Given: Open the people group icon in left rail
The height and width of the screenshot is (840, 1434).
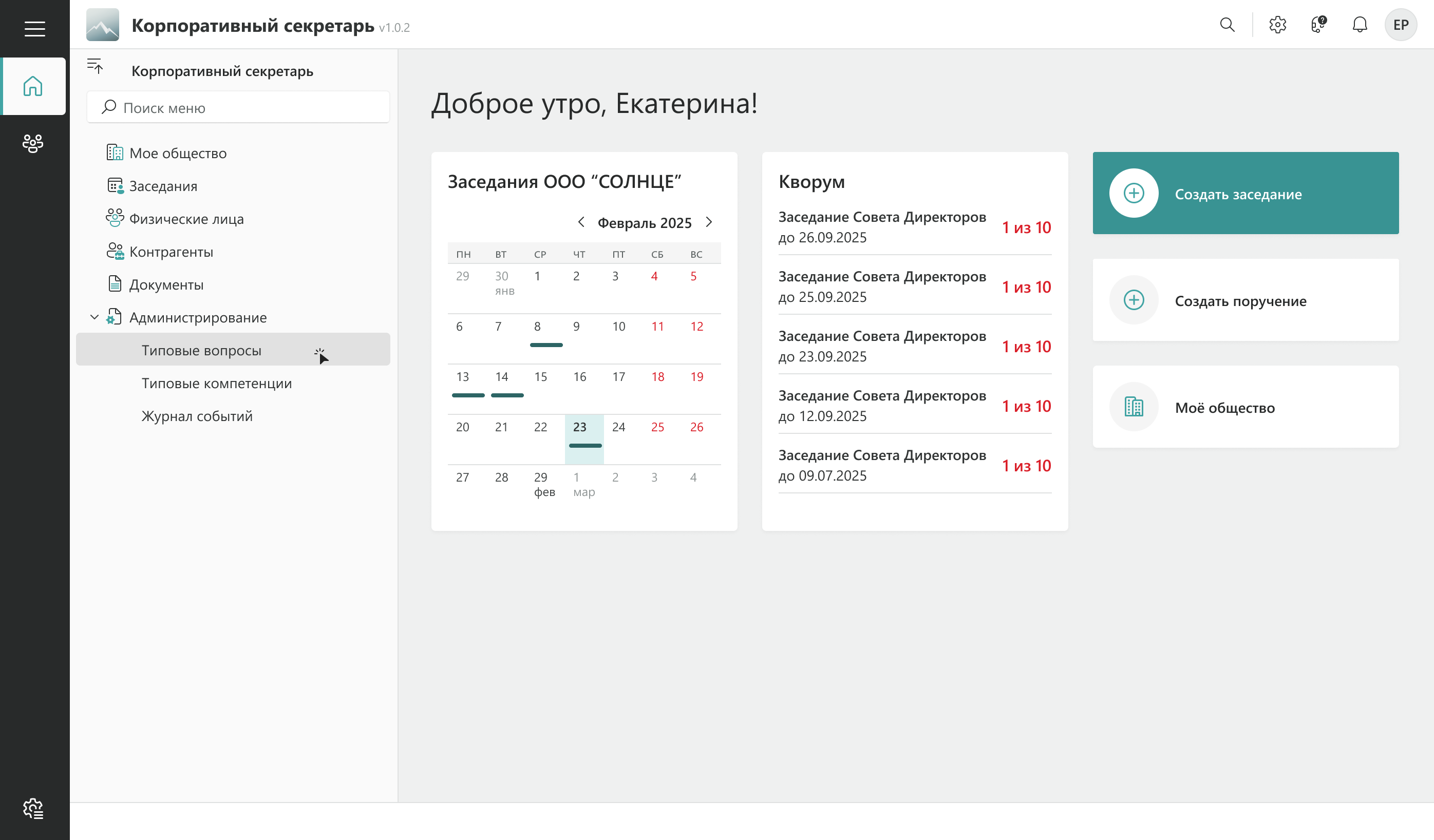Looking at the screenshot, I should coord(33,143).
